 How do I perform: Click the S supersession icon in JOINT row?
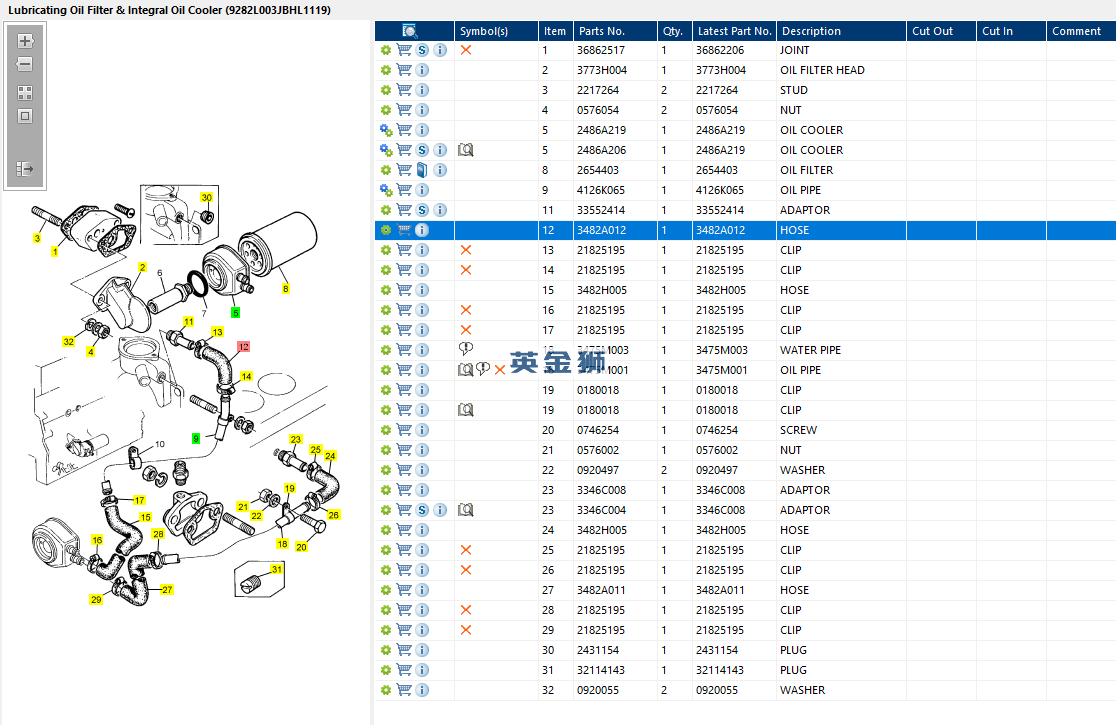pyautogui.click(x=422, y=50)
